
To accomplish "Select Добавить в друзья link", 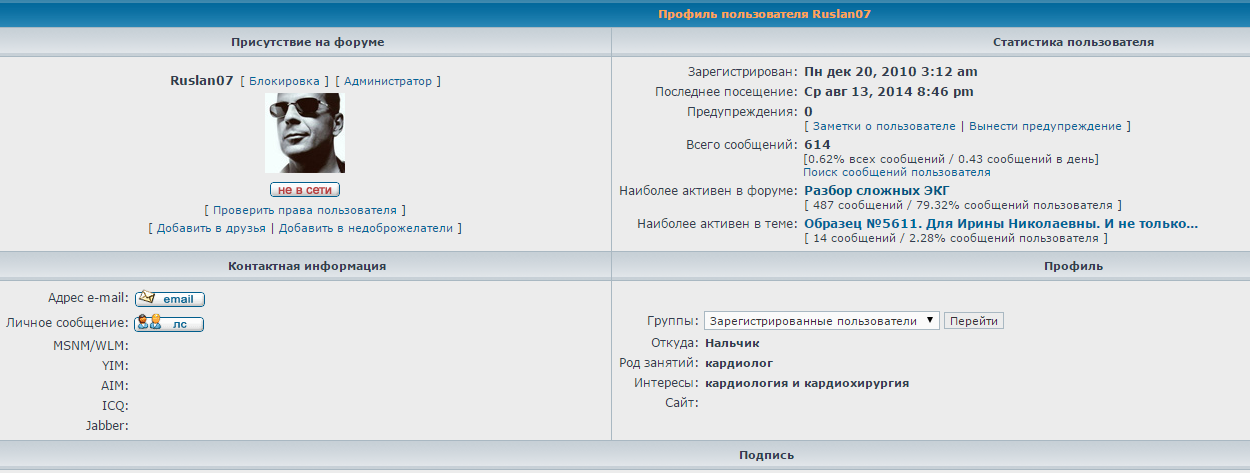I will click(x=210, y=228).
